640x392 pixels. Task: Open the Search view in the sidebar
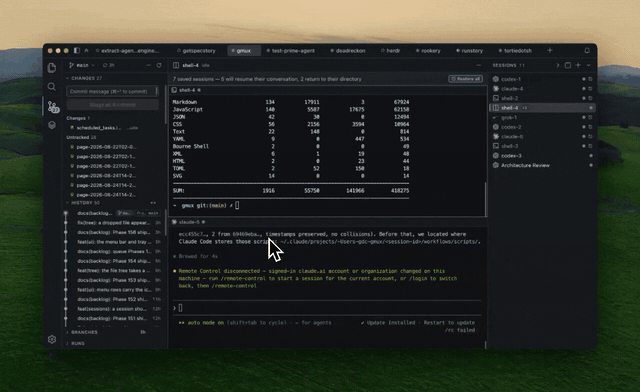52,87
